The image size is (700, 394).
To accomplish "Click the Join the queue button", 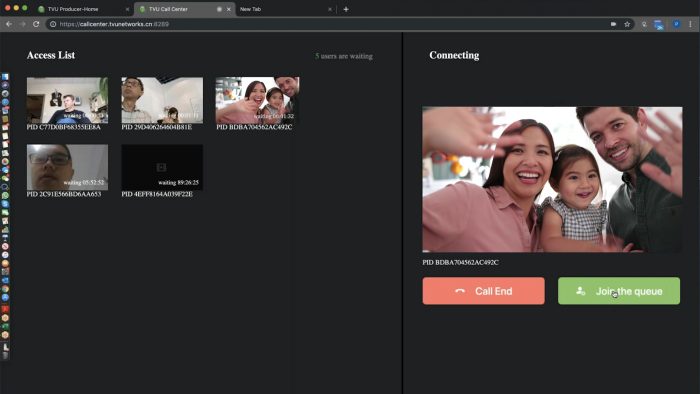I will click(619, 291).
